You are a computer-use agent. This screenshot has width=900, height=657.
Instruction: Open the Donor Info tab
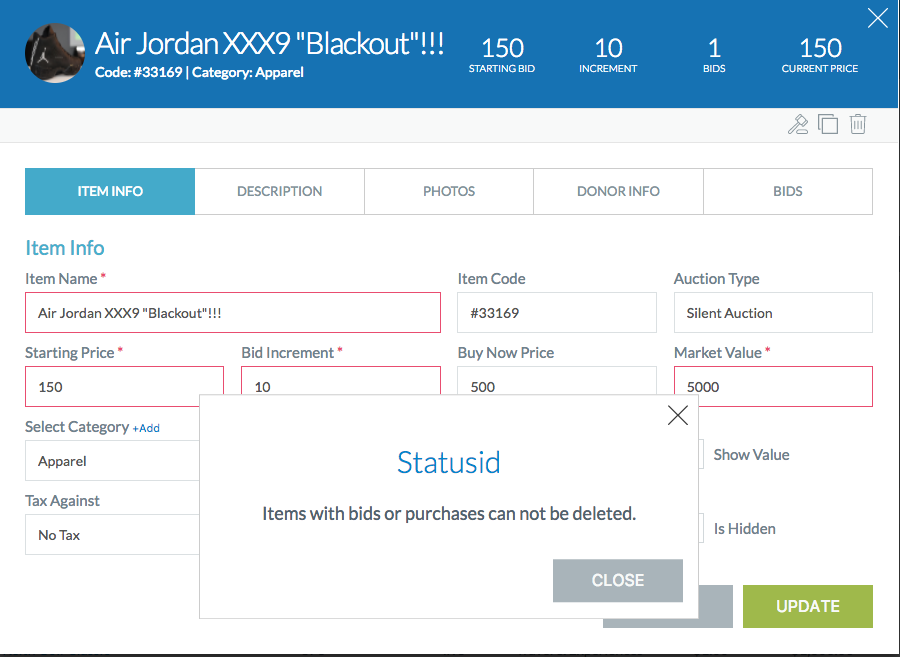point(618,191)
